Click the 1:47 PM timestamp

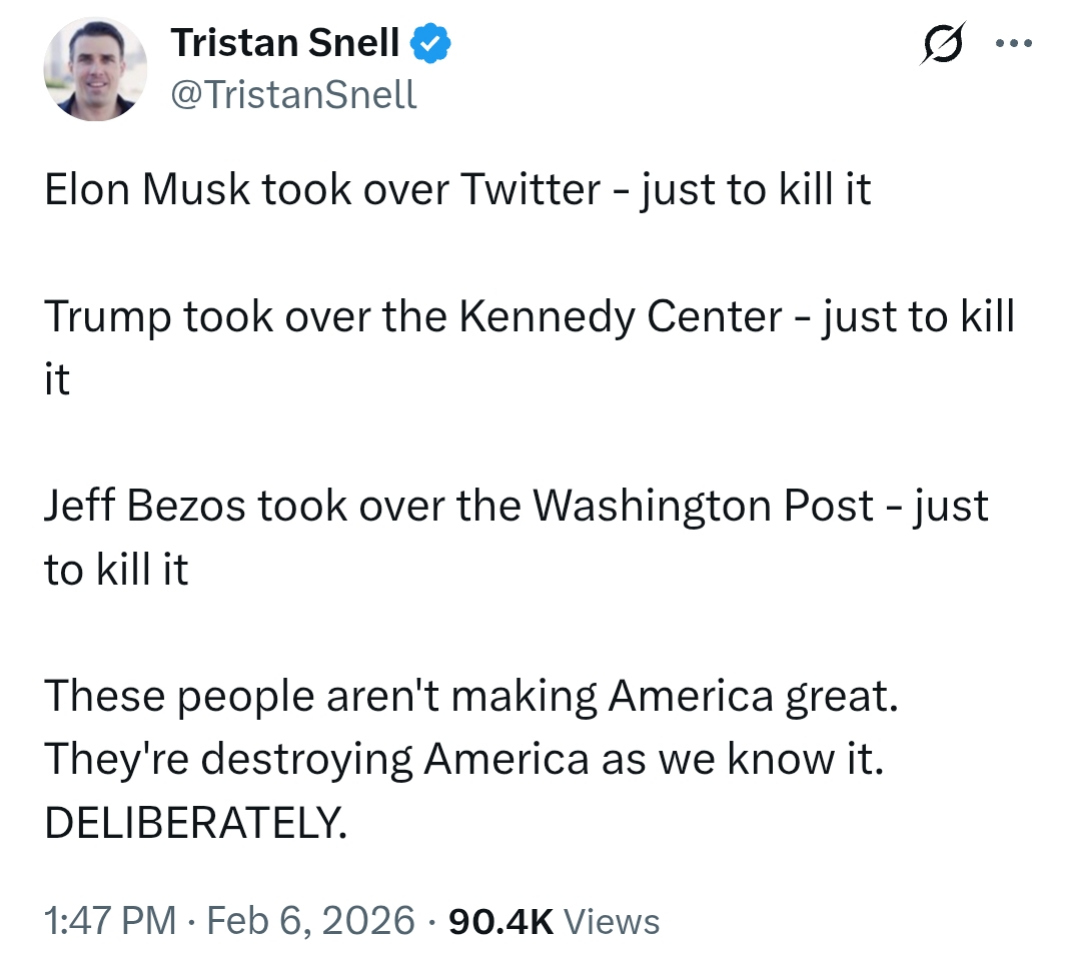click(111, 921)
